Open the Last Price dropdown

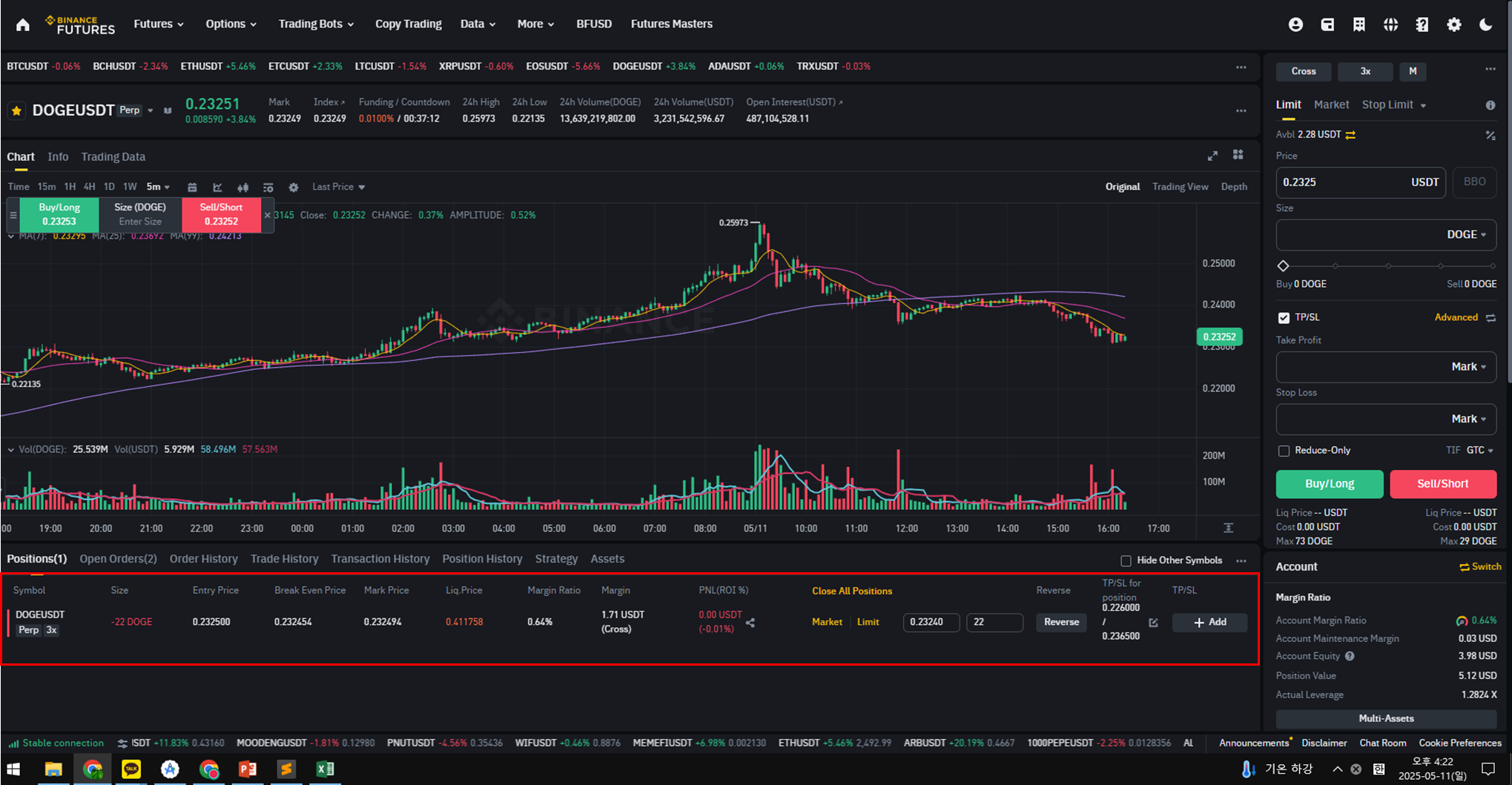pos(338,187)
